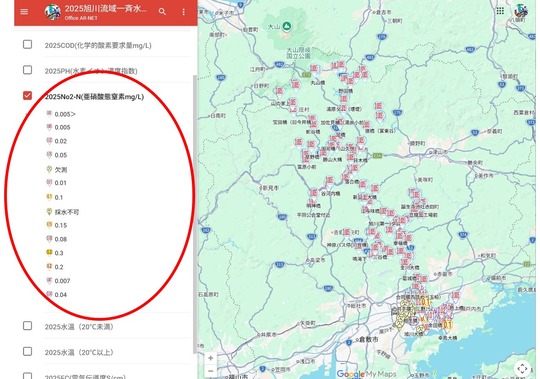Click the 旭川大橋 label on the map

pos(413,334)
